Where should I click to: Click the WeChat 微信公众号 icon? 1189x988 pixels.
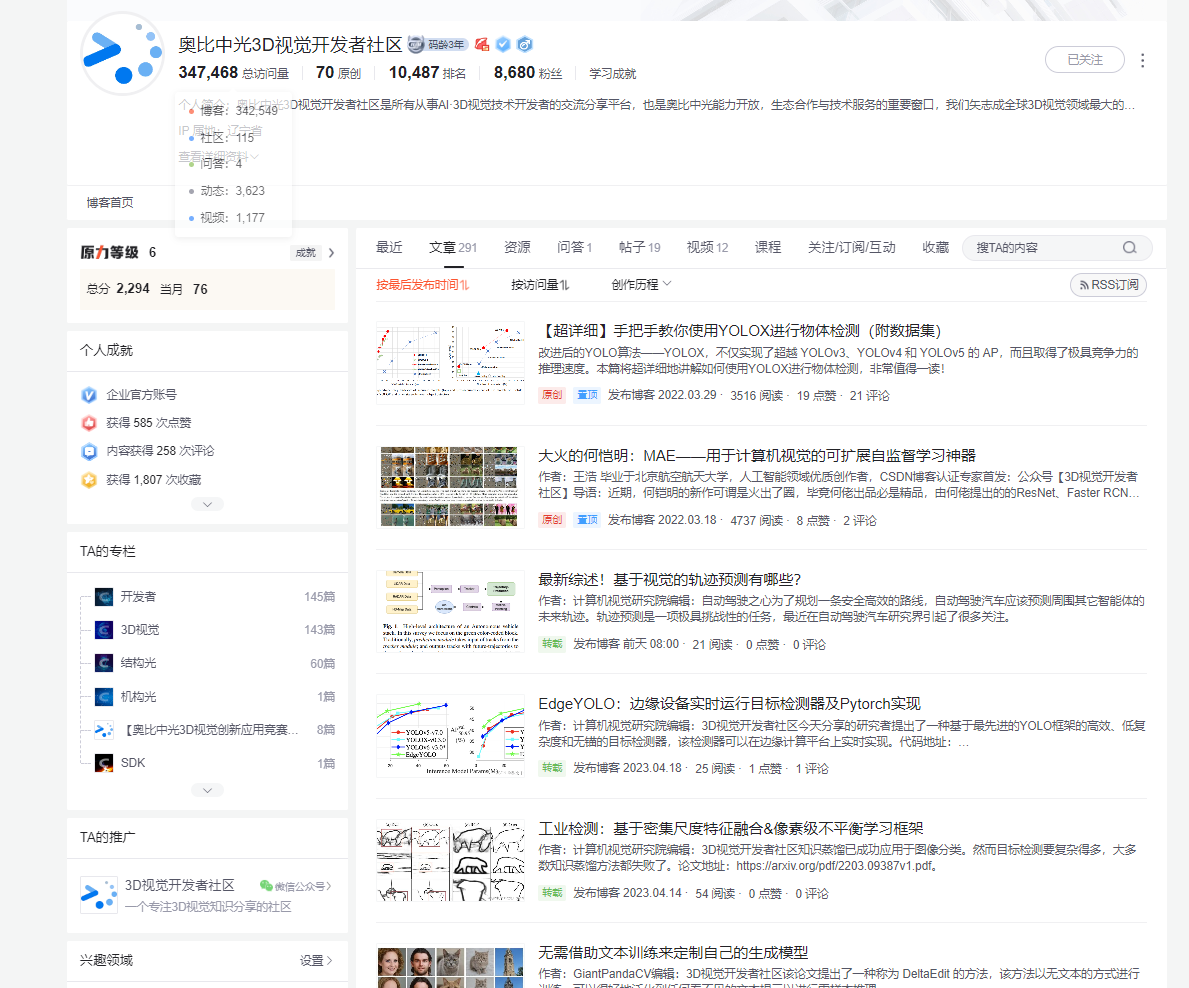pyautogui.click(x=266, y=886)
